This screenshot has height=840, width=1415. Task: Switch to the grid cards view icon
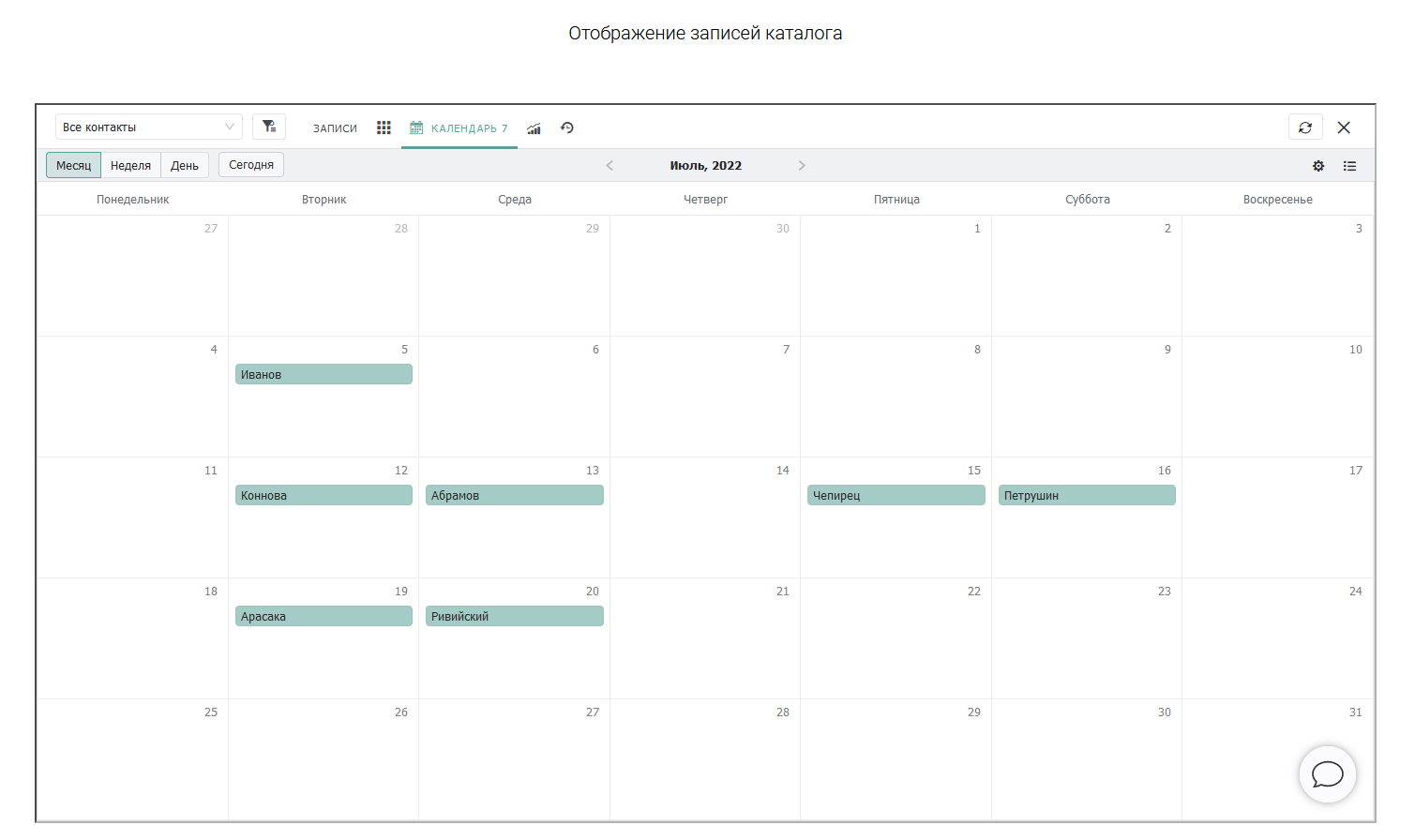(384, 127)
